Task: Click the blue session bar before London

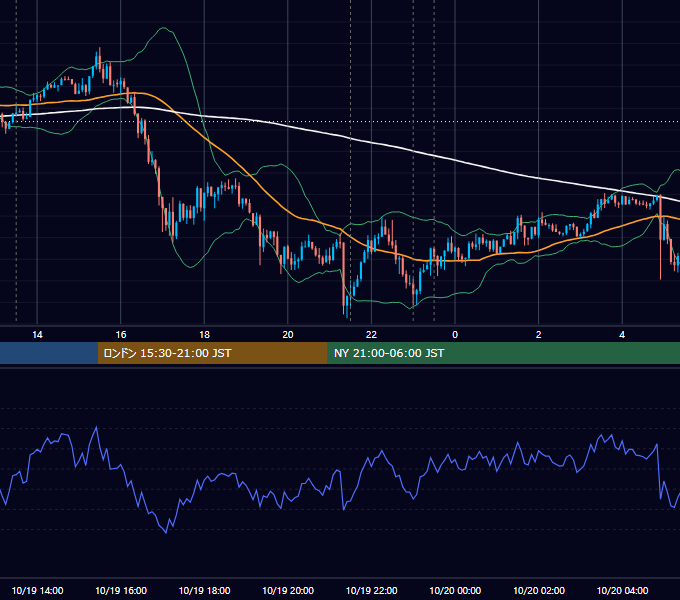Action: (x=49, y=353)
